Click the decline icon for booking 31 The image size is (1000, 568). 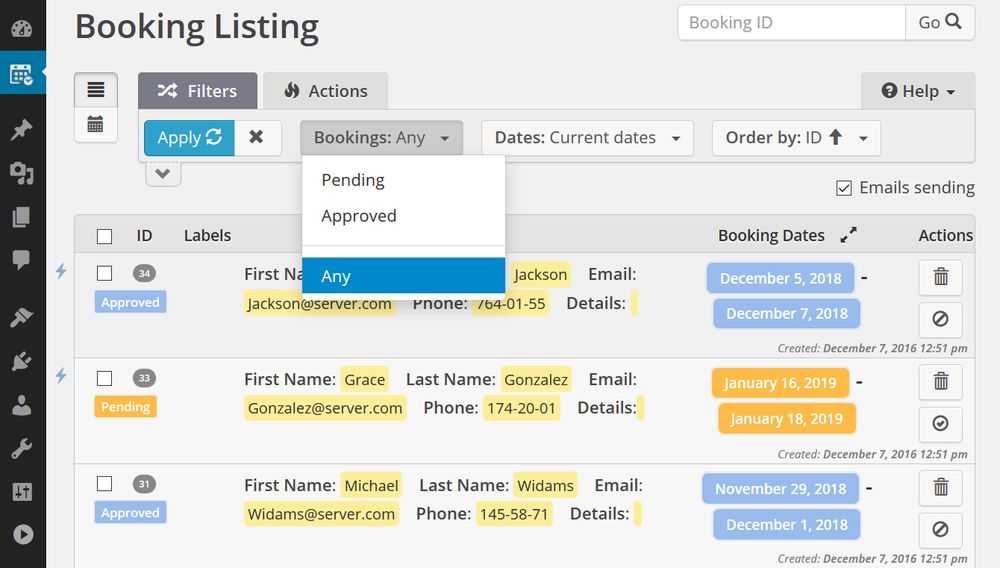pyautogui.click(x=940, y=529)
